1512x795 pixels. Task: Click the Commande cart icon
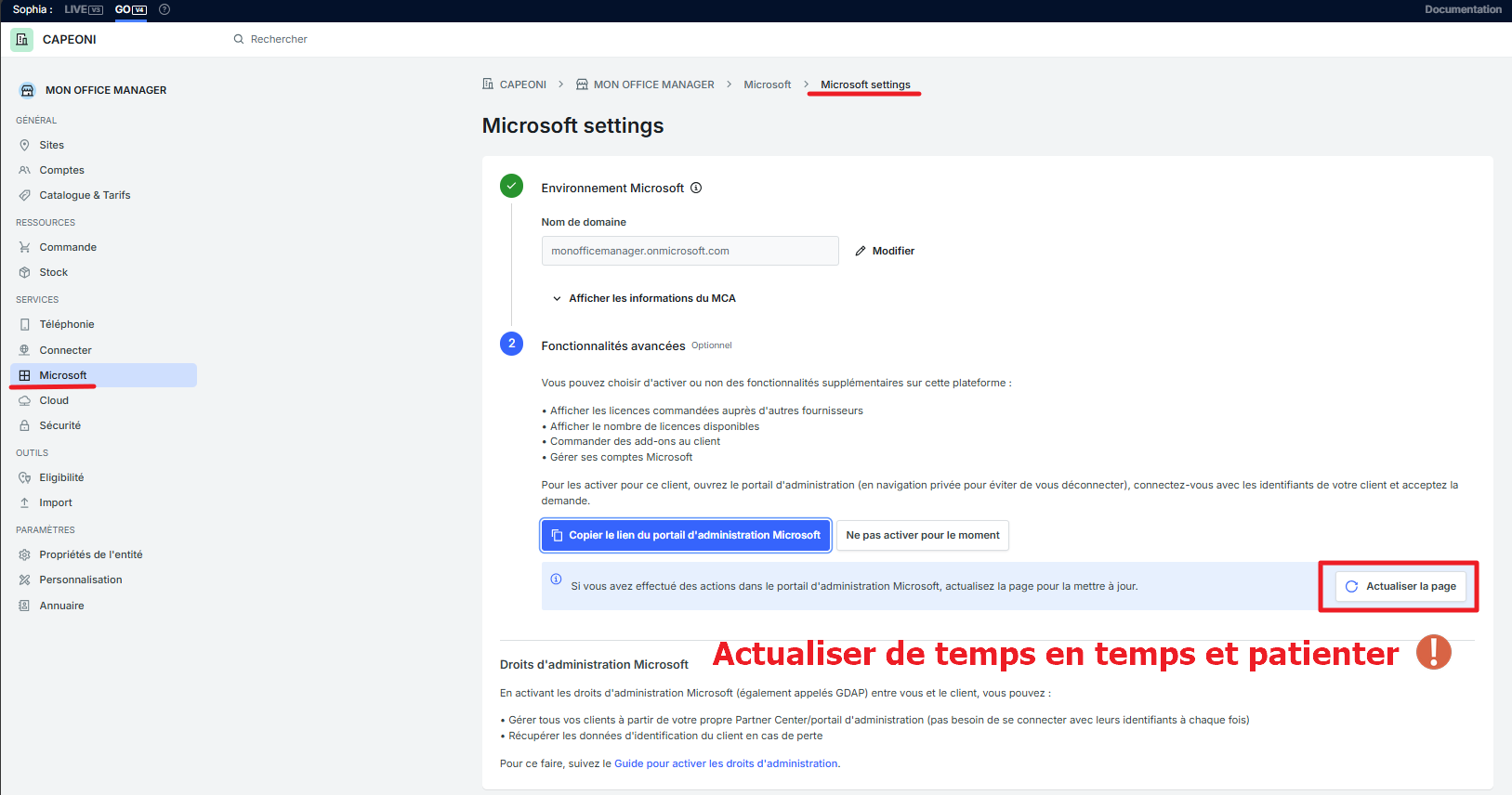(x=25, y=247)
